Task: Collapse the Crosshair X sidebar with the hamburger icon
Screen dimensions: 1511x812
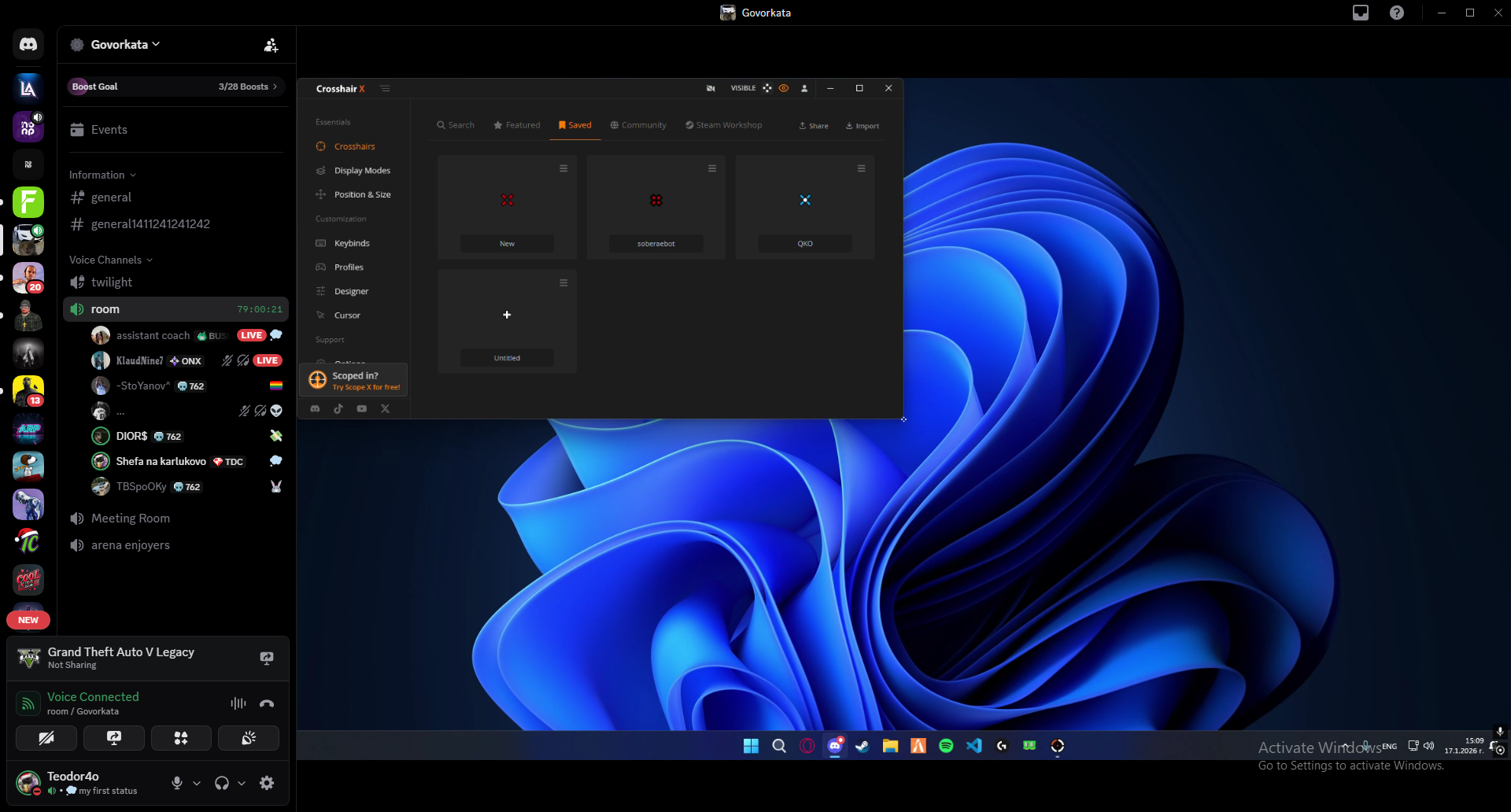Action: pyautogui.click(x=385, y=88)
